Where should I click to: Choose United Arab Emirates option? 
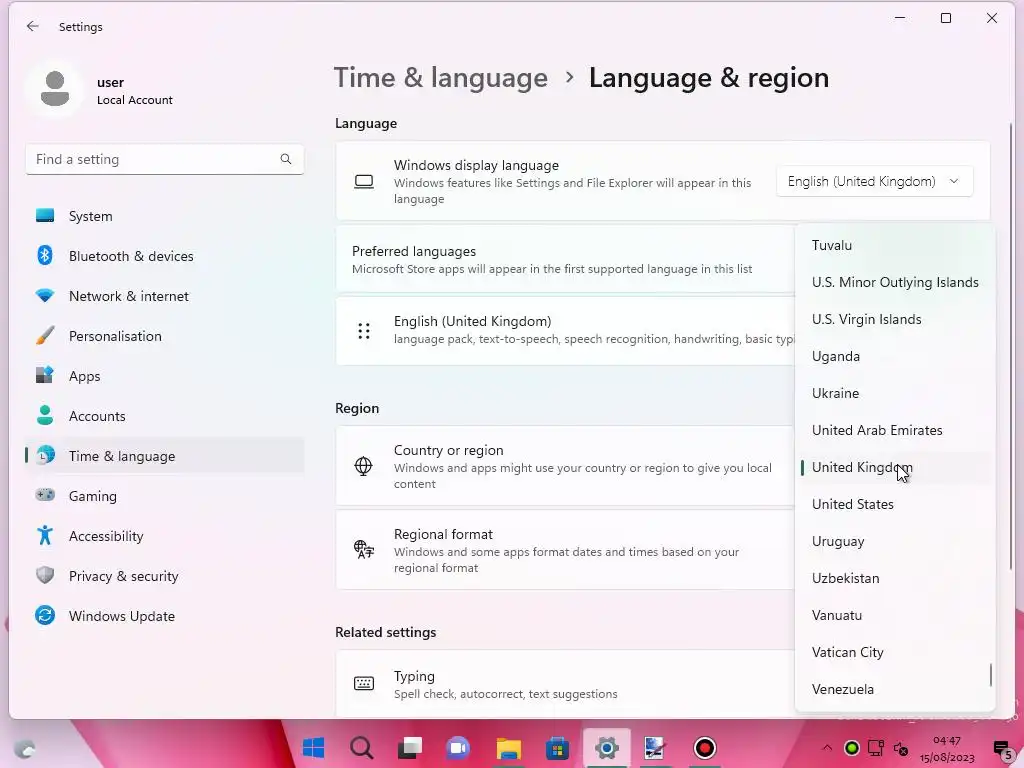click(x=895, y=430)
